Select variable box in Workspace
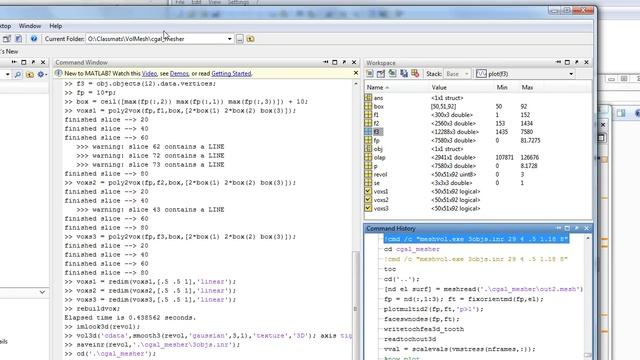This screenshot has height=360, width=640. [378, 107]
